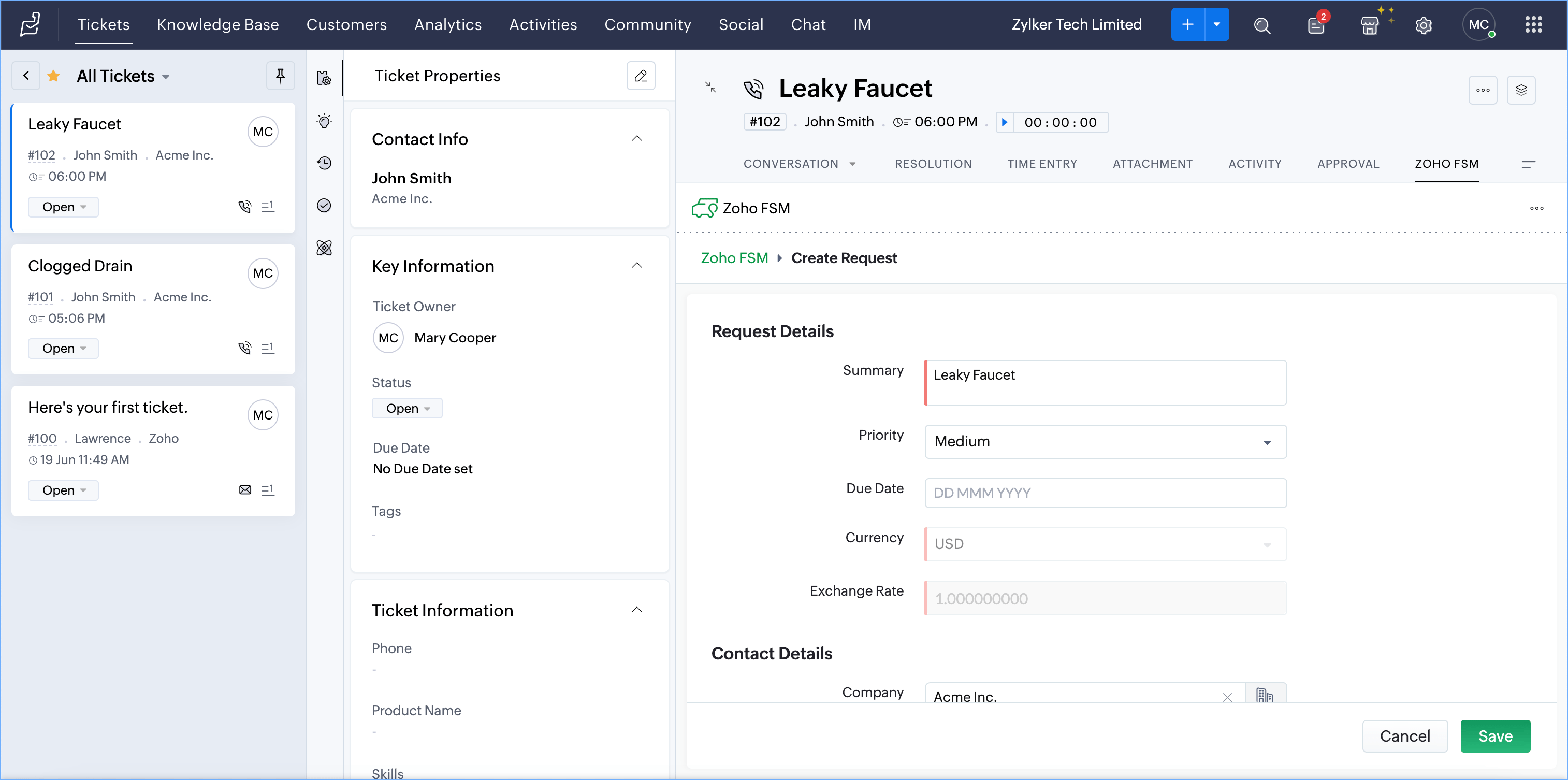Start the ticket timer play button
Viewport: 1568px width, 780px height.
pos(1005,122)
